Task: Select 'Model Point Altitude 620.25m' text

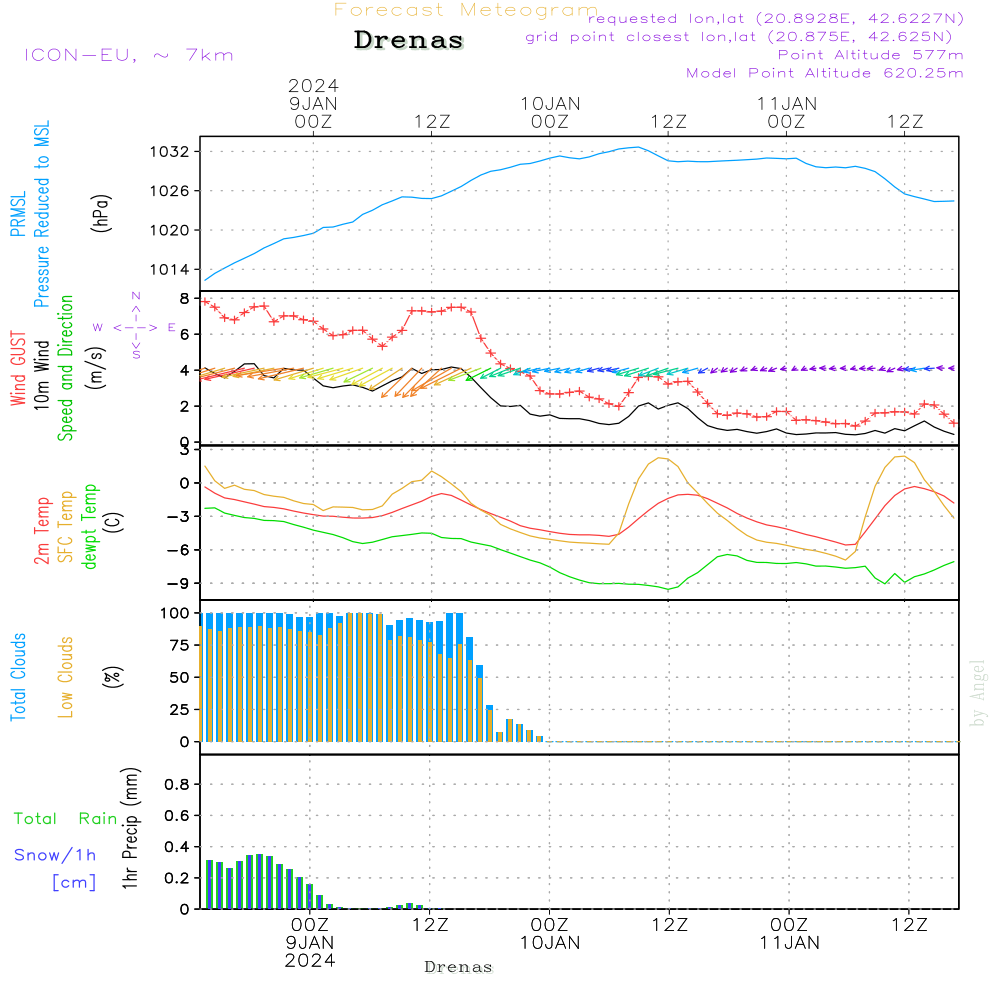Action: pyautogui.click(x=825, y=73)
